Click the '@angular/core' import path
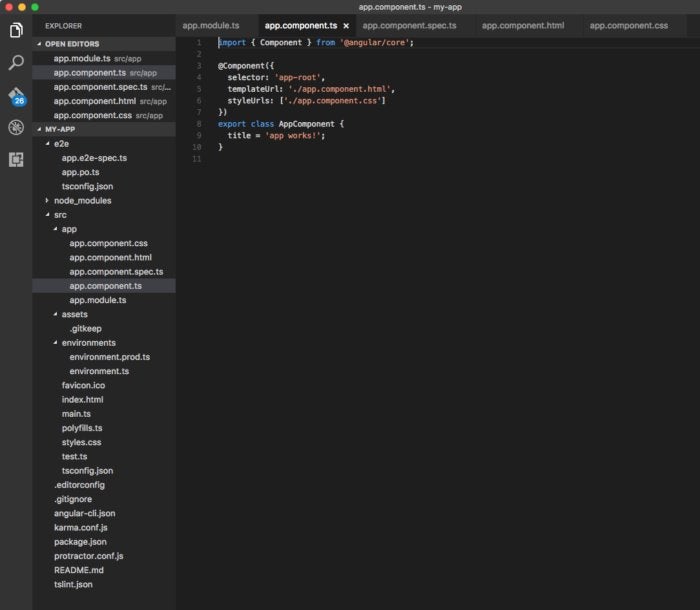 click(374, 43)
